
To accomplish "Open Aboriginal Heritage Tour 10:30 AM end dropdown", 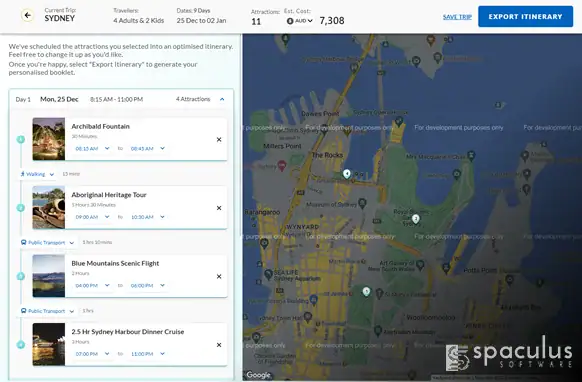I will pos(147,217).
